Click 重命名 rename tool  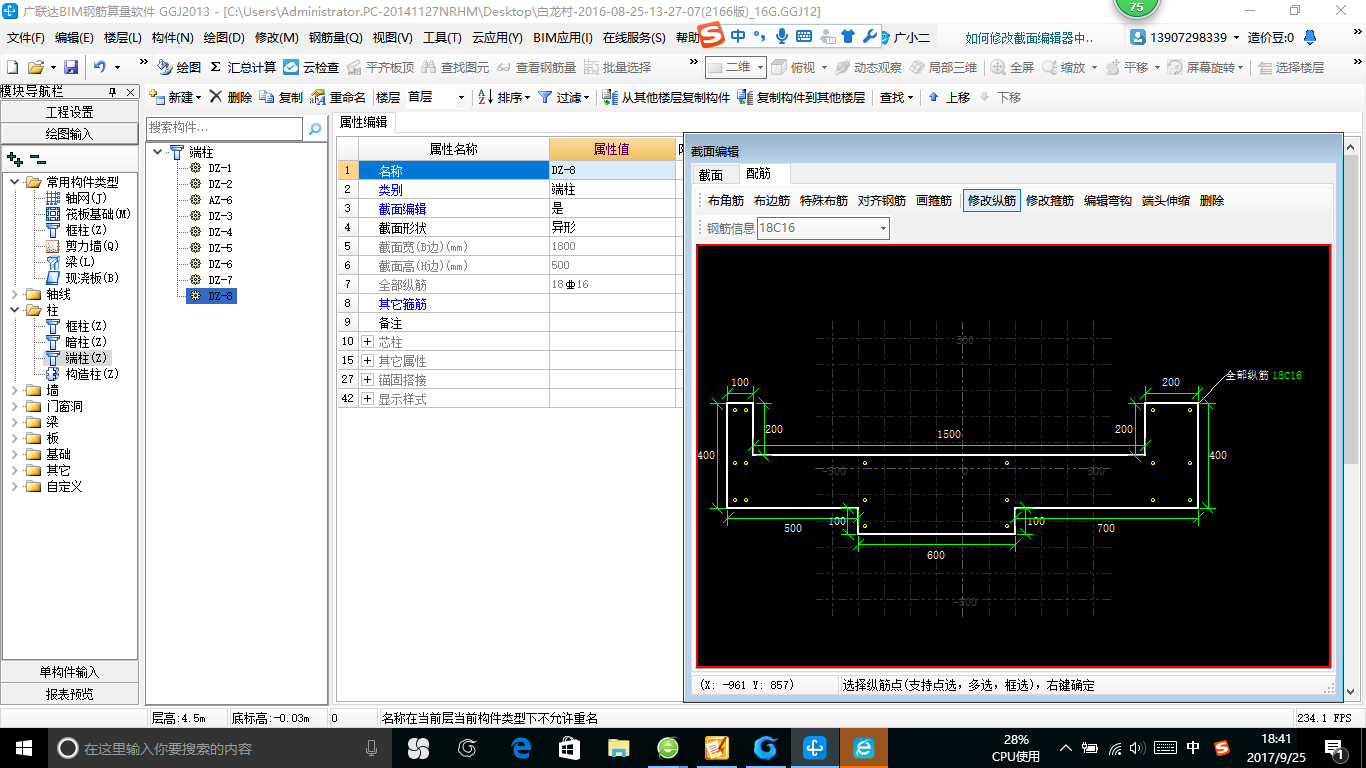pos(338,97)
